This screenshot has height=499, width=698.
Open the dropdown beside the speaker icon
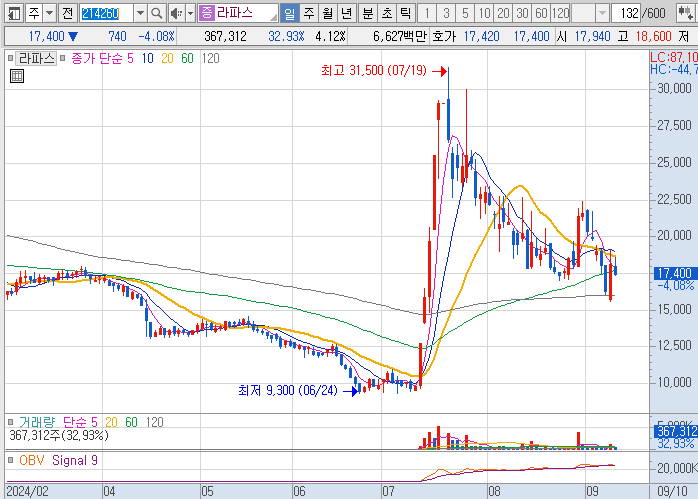pos(190,13)
